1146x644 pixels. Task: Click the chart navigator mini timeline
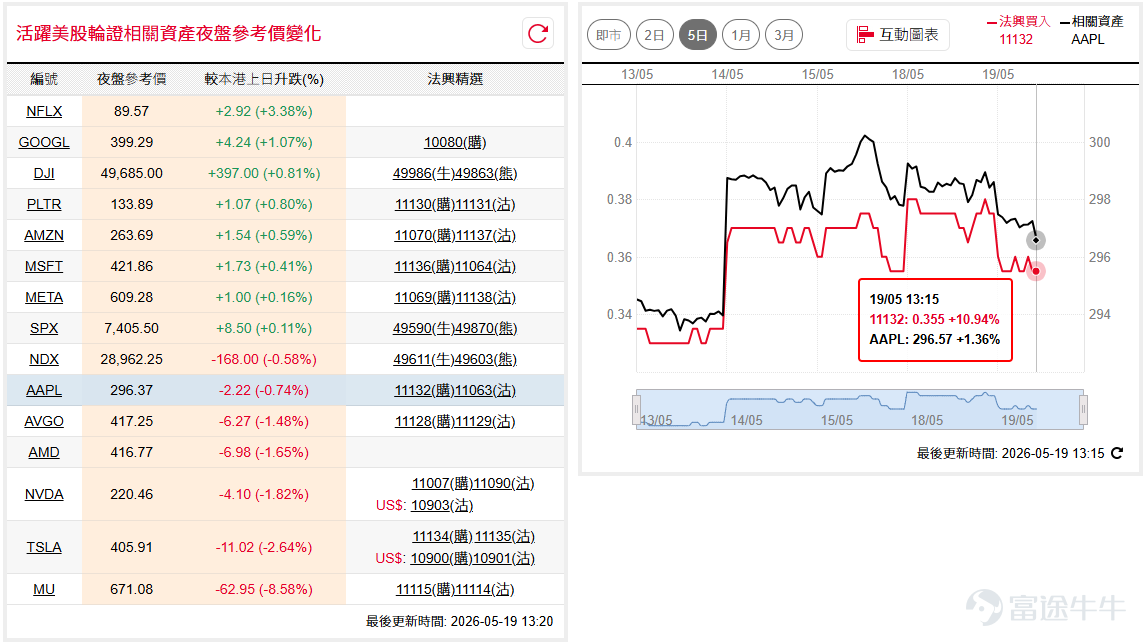pyautogui.click(x=860, y=409)
